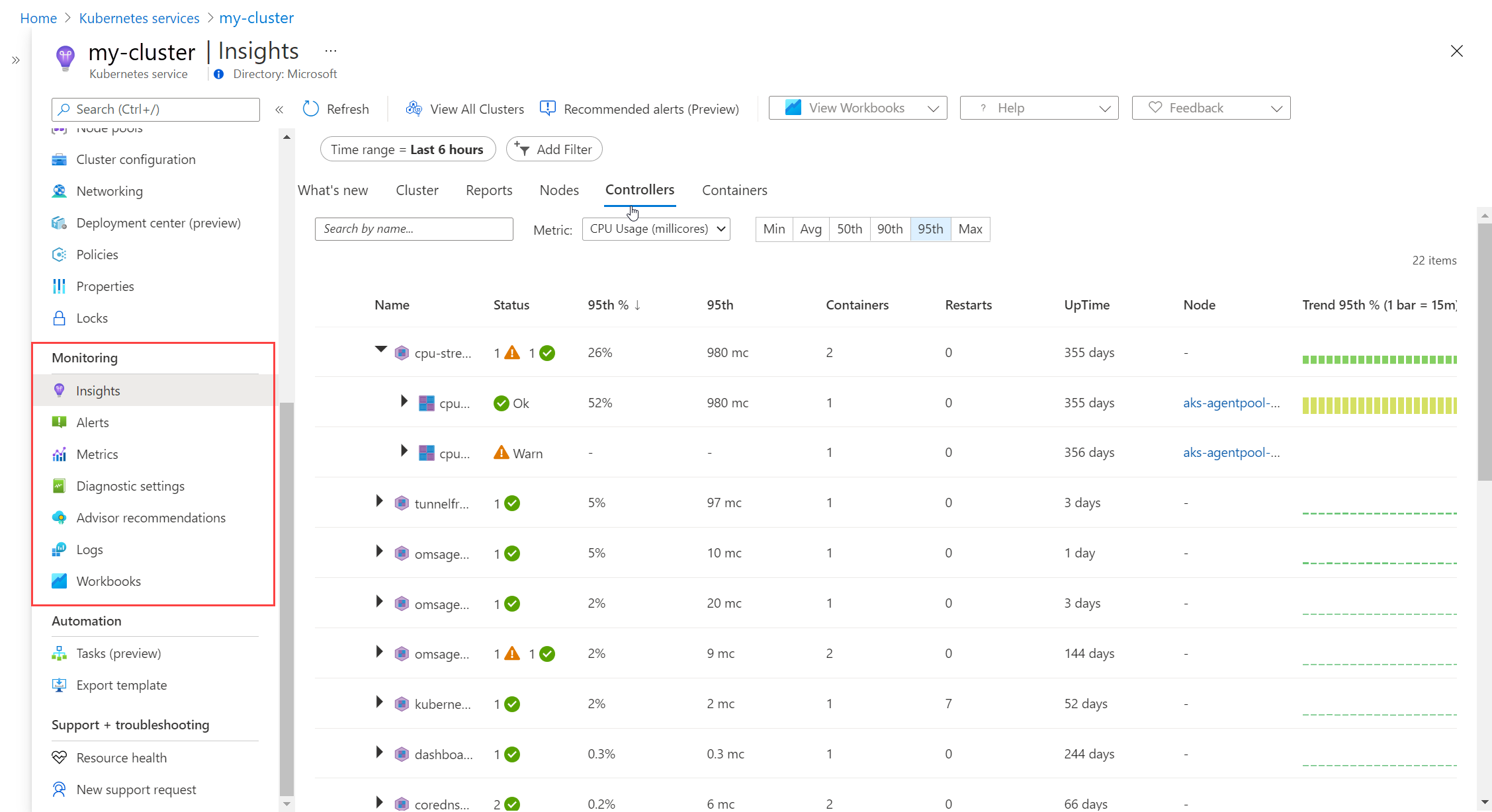The width and height of the screenshot is (1492, 812).
Task: Open Policies in the sidebar
Action: (97, 255)
